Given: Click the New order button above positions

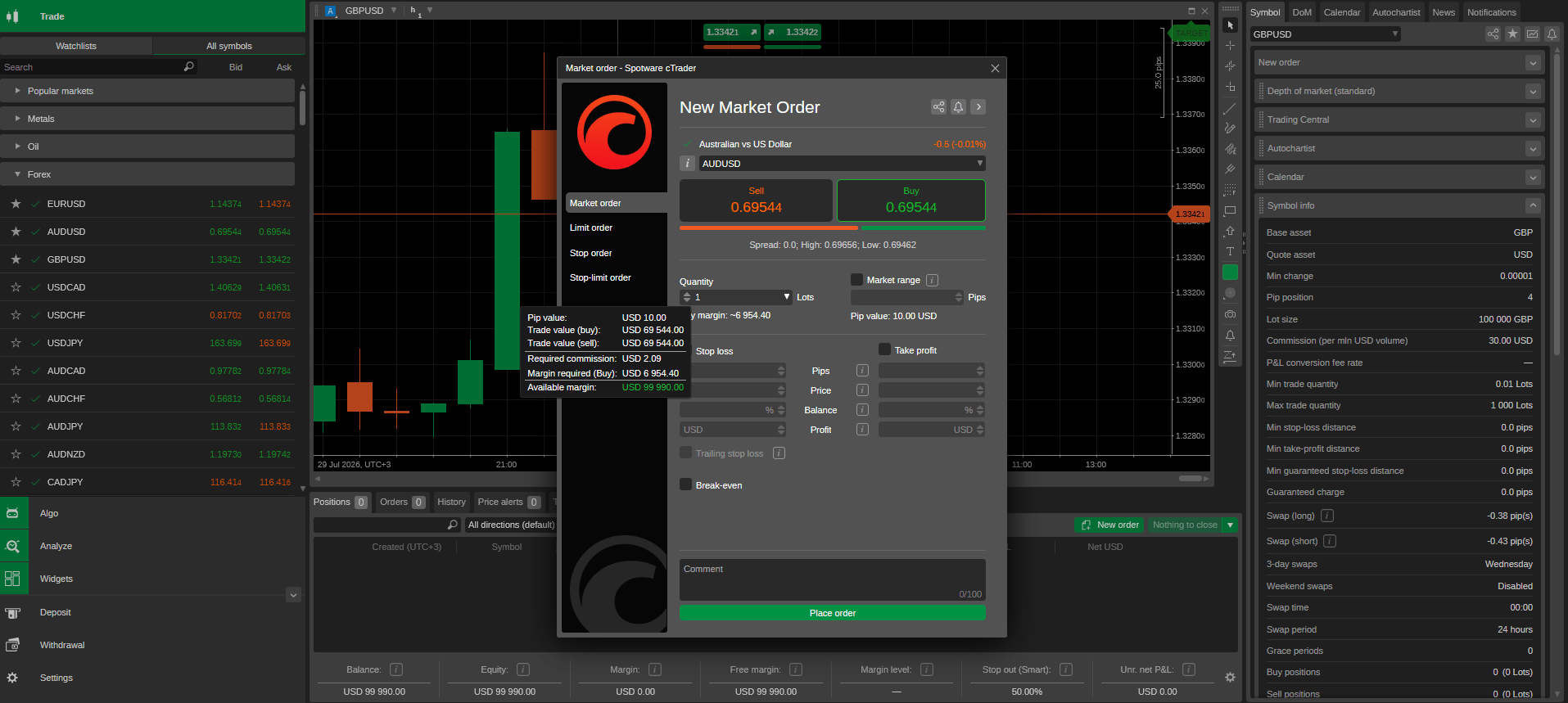Looking at the screenshot, I should (1110, 525).
